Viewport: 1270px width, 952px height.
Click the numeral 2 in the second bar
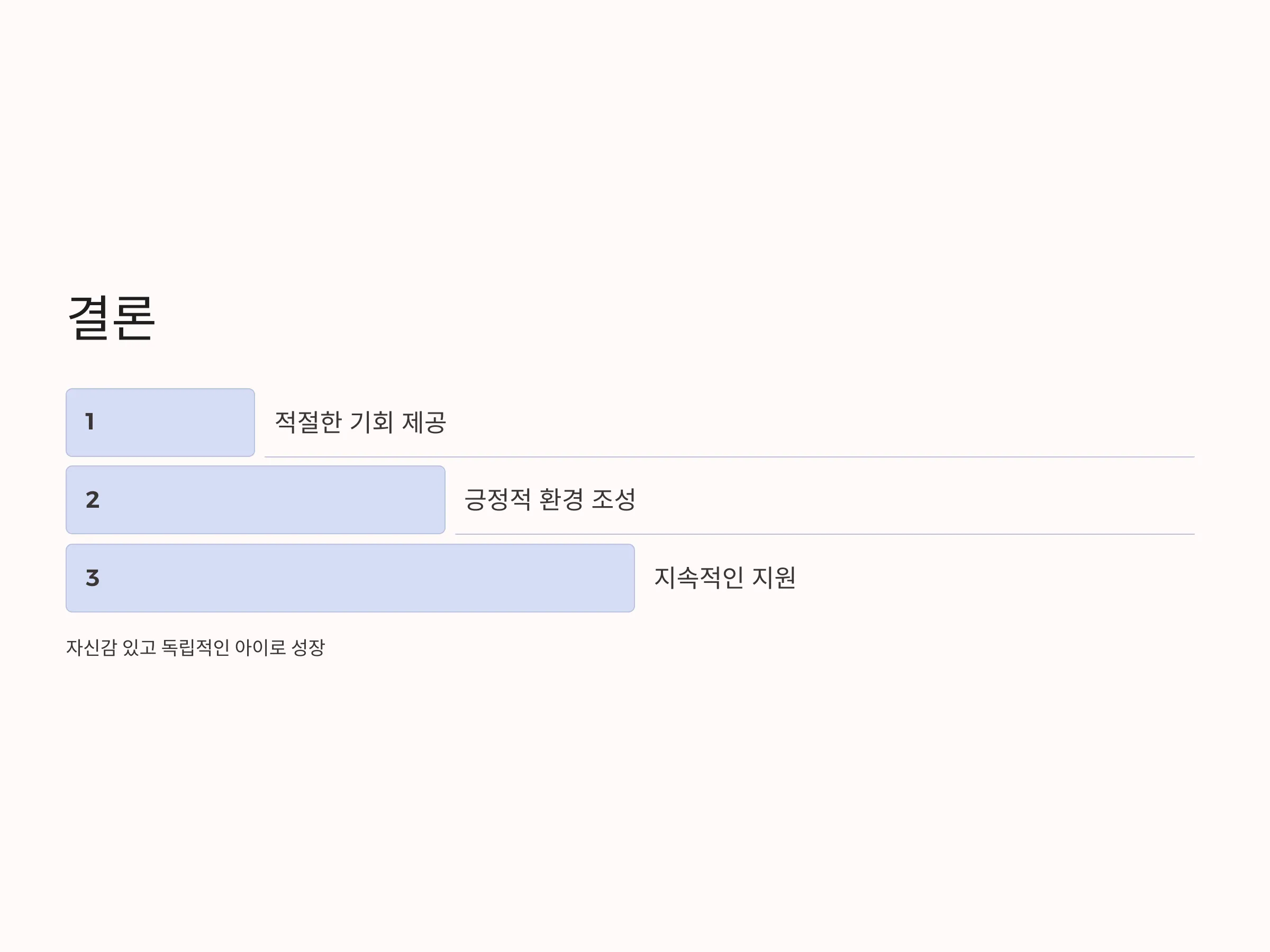click(93, 500)
